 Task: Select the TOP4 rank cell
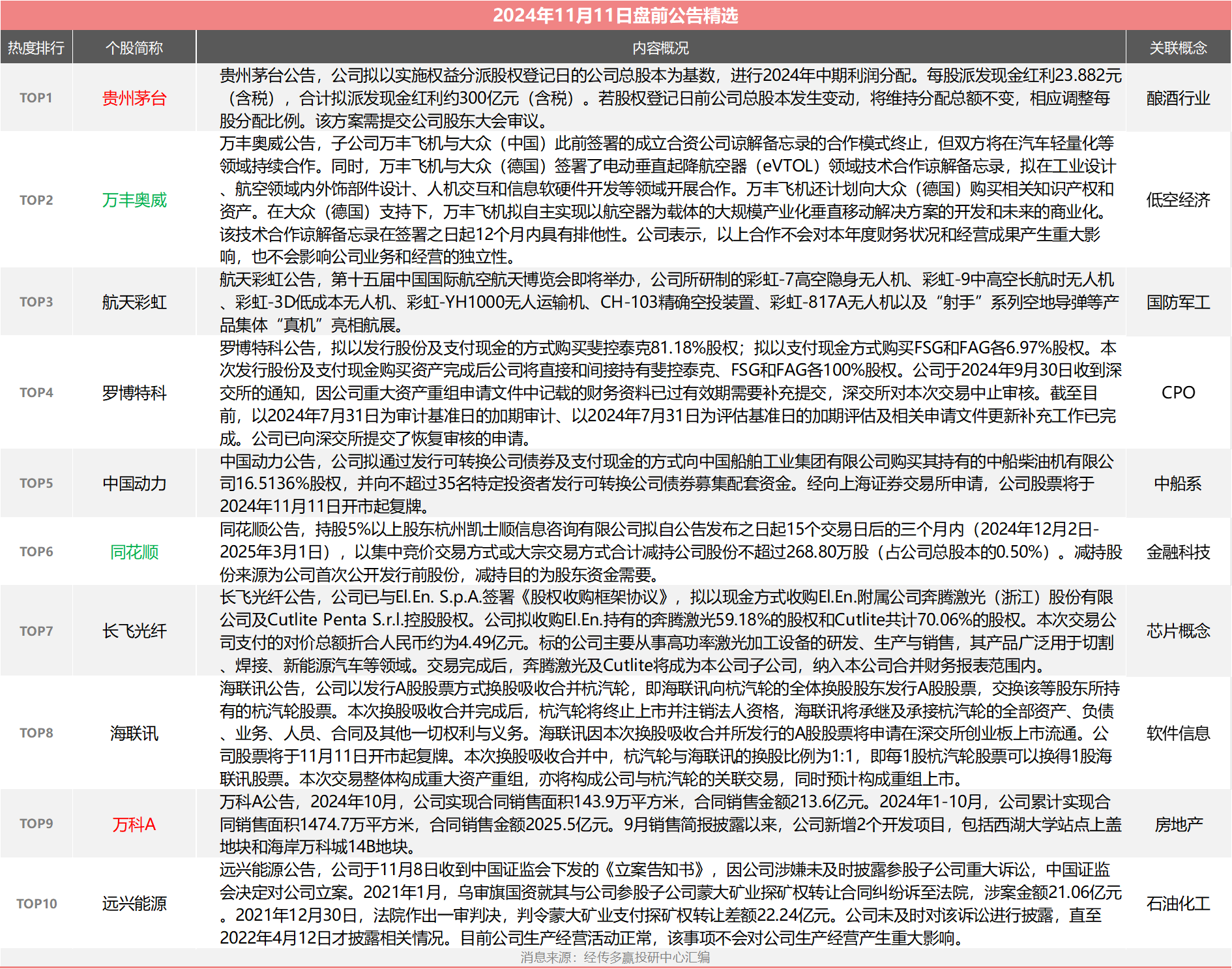tap(36, 393)
